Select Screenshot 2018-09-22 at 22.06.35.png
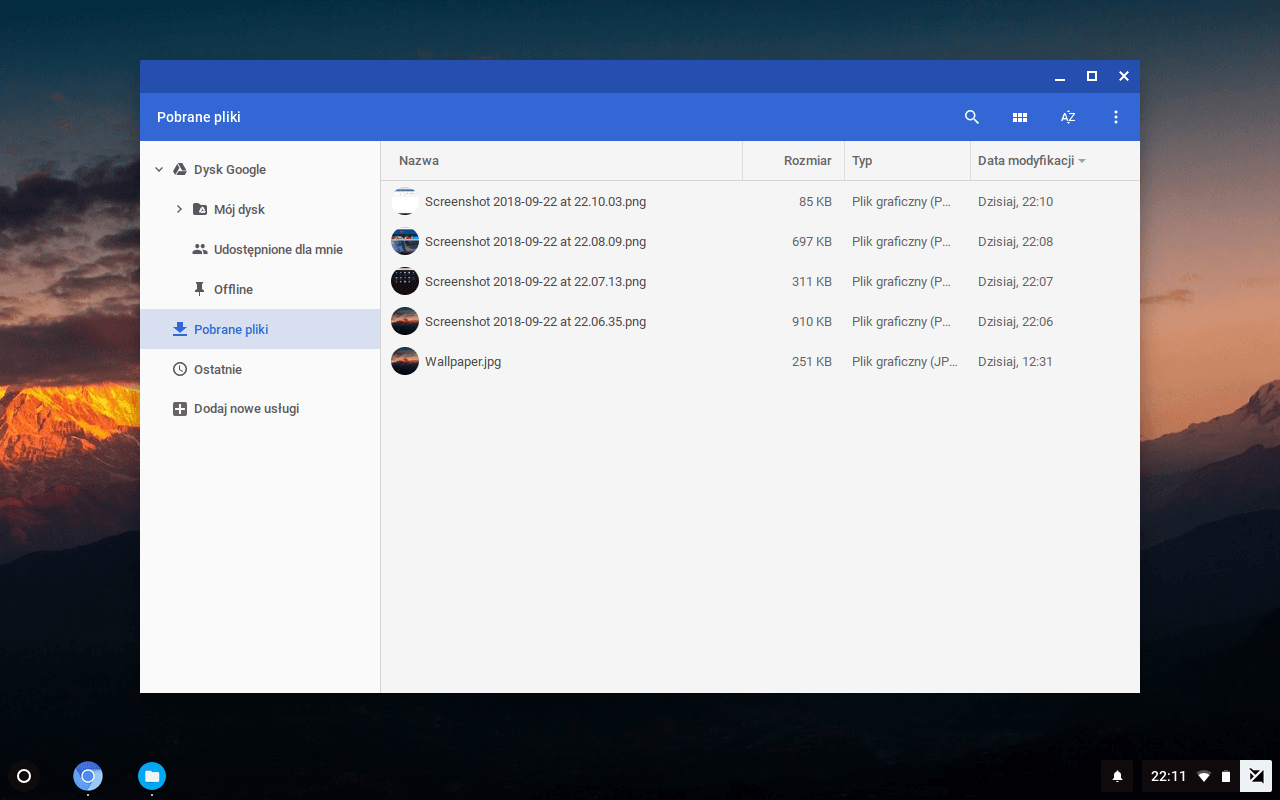This screenshot has width=1280, height=800. 535,321
